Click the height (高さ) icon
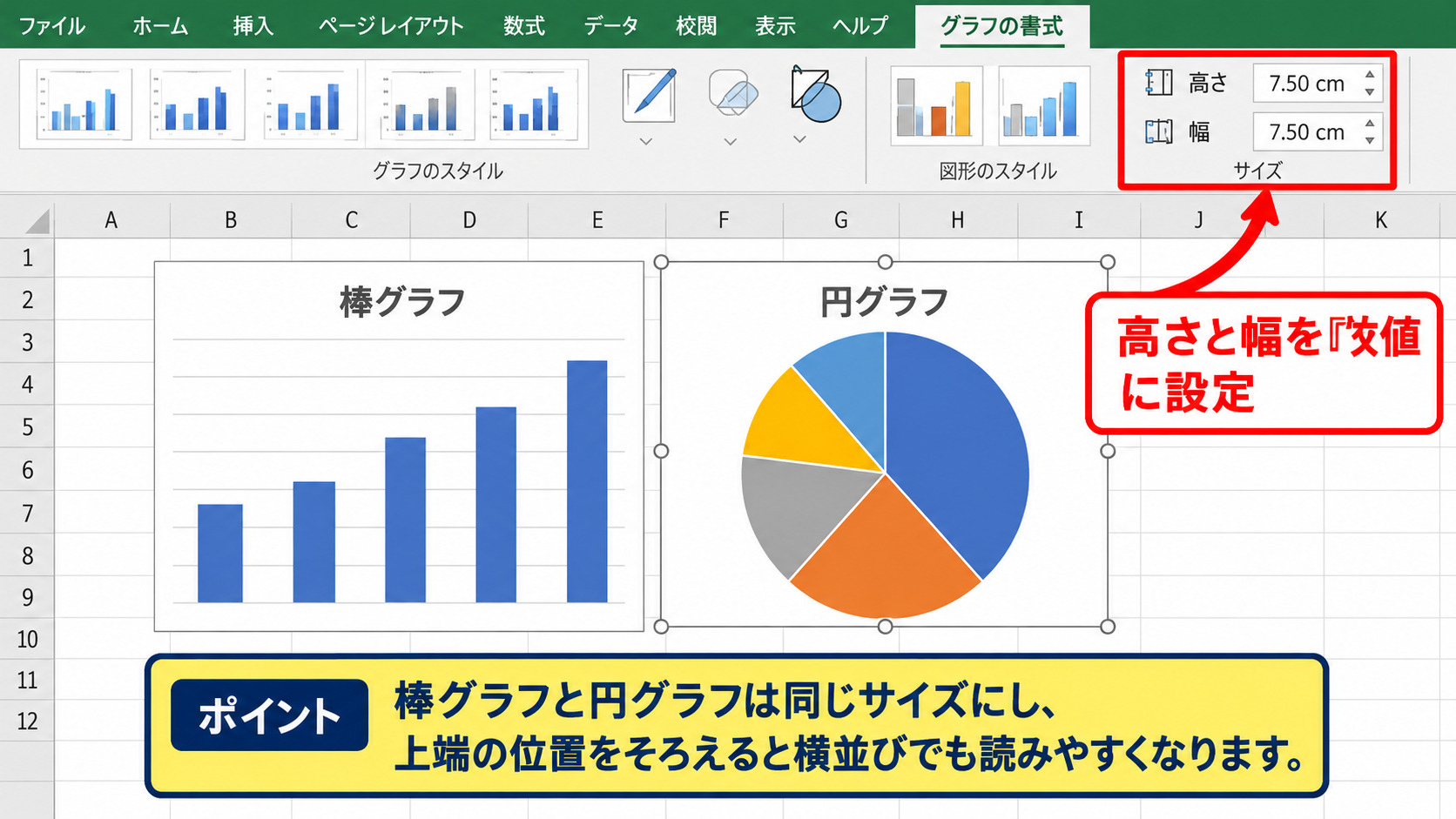The width and height of the screenshot is (1456, 819). pos(1159,83)
